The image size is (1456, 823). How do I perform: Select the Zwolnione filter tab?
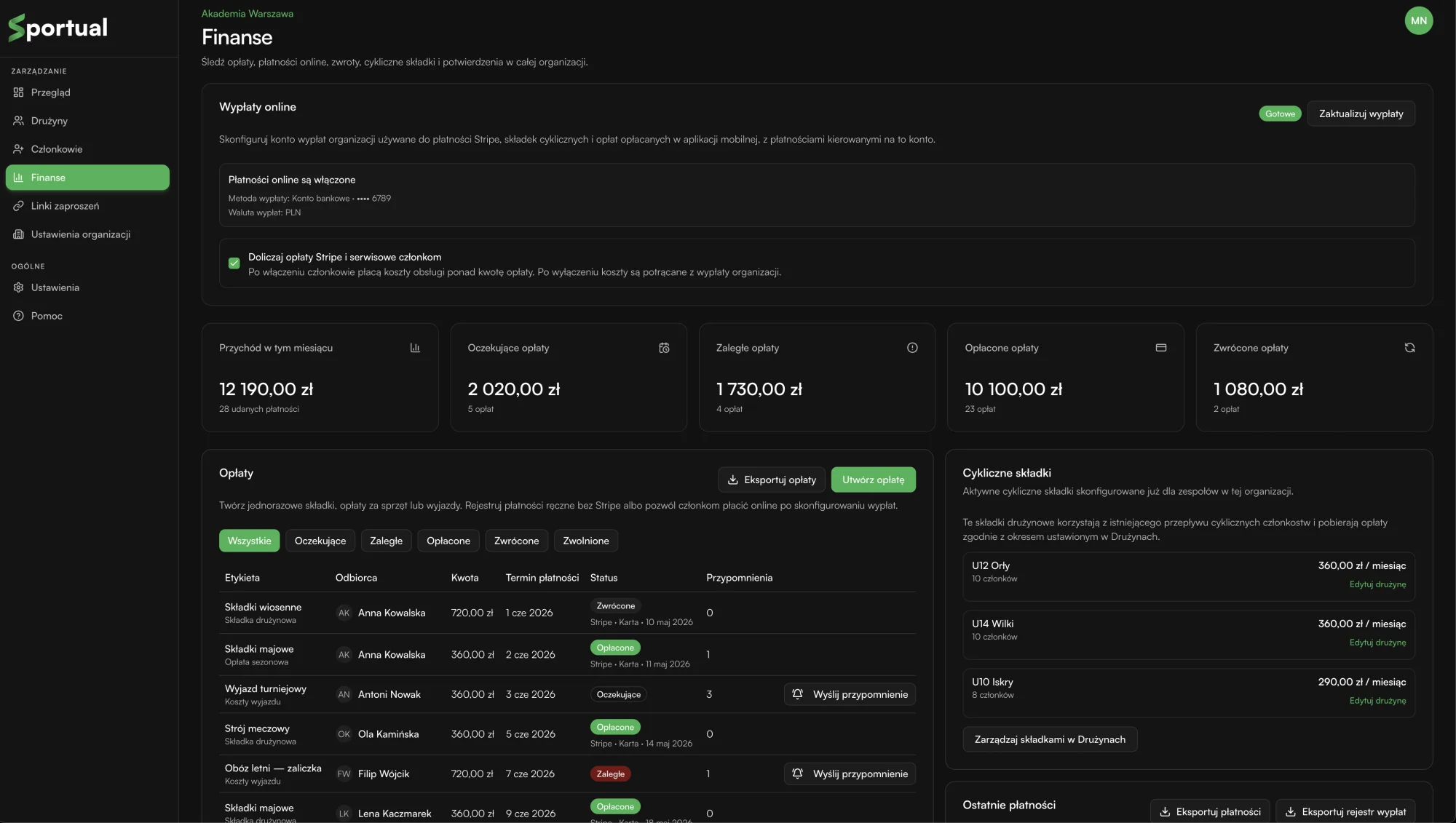(x=586, y=541)
